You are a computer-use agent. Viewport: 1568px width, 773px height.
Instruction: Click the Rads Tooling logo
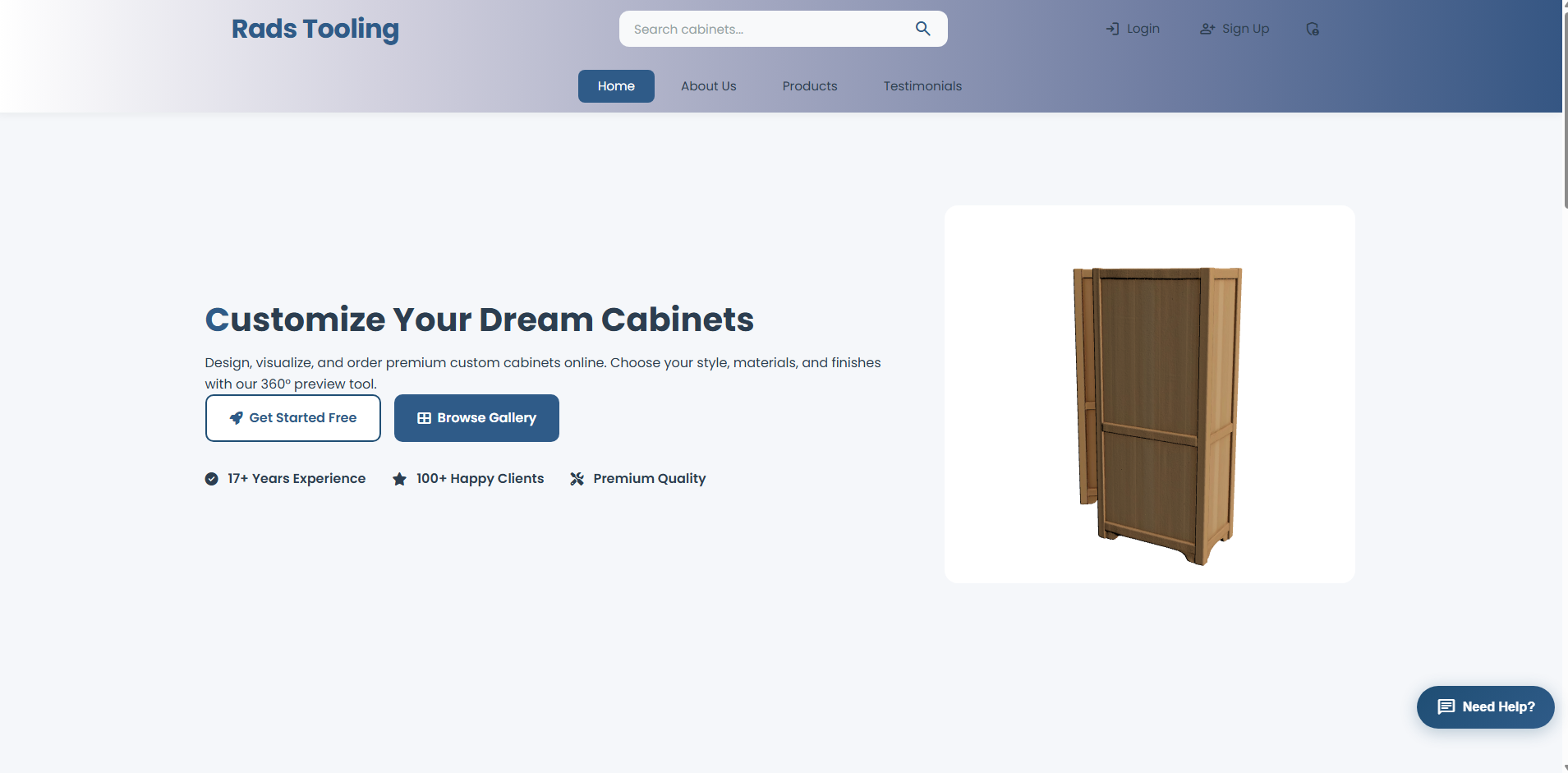coord(315,30)
